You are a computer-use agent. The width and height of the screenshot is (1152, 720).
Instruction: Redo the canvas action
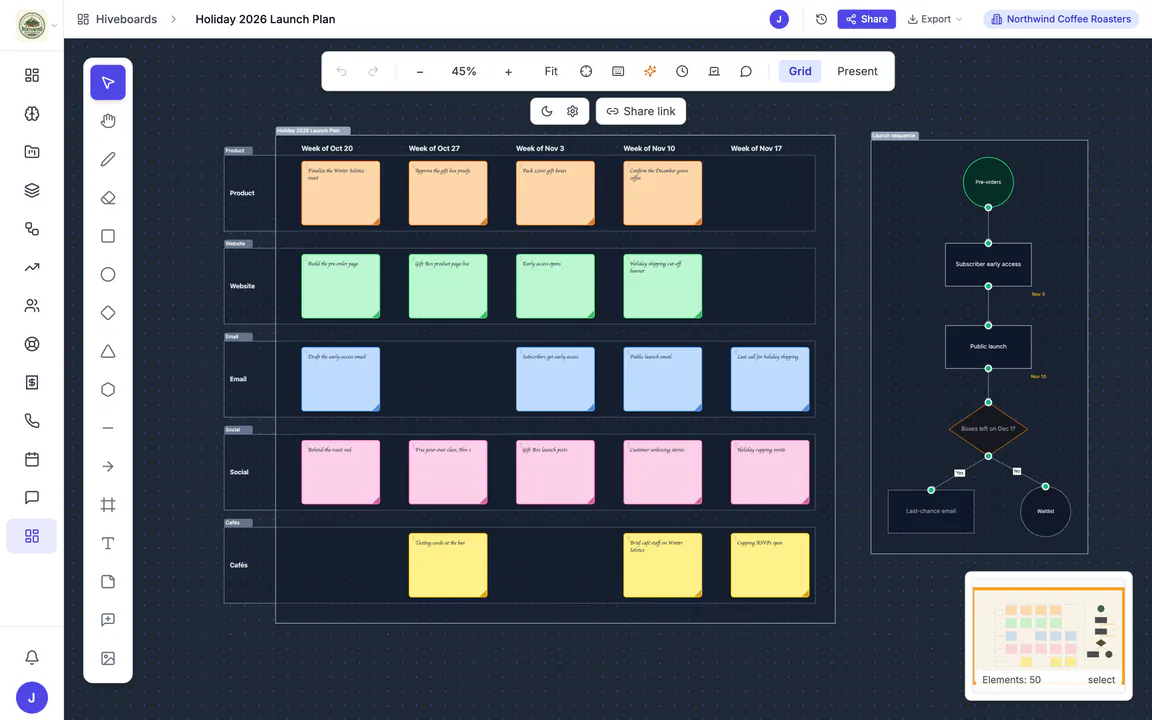(373, 71)
